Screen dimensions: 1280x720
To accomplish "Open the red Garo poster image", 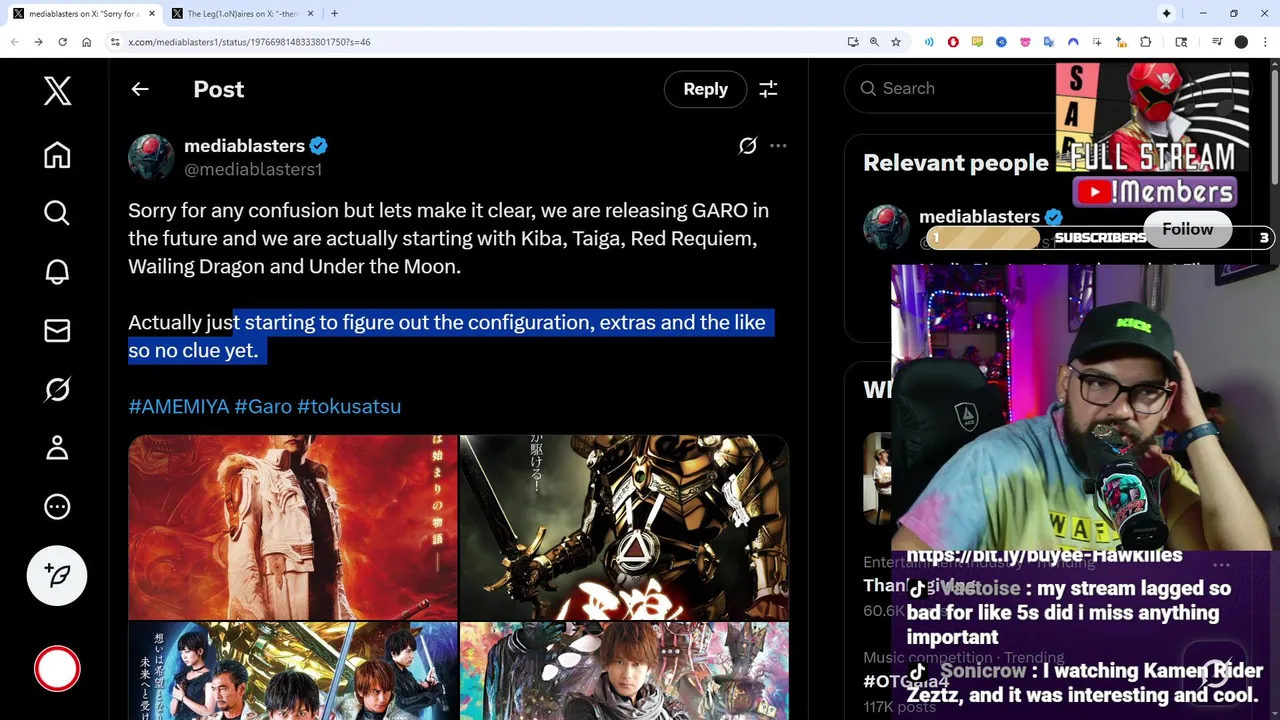I will 292,527.
